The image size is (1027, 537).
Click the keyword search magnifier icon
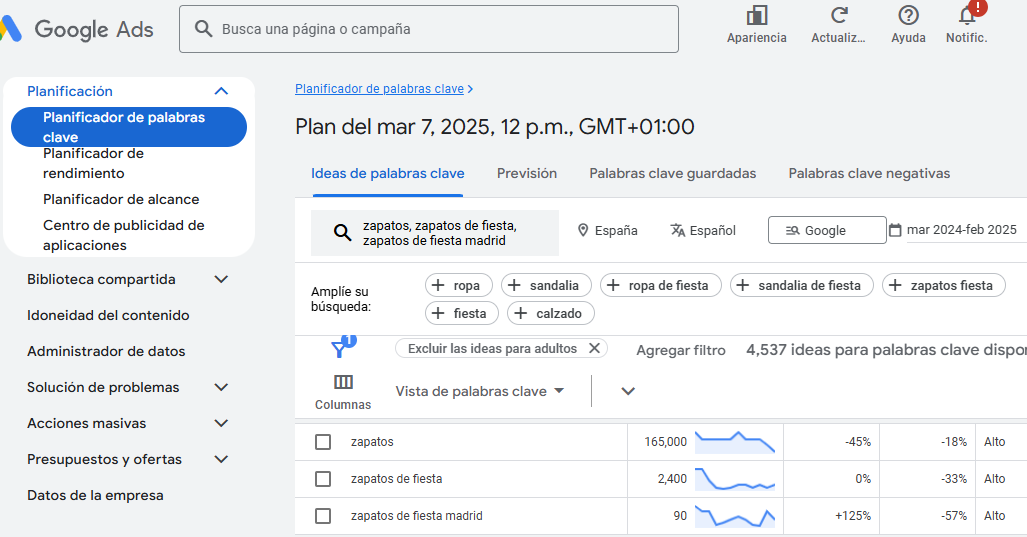[x=343, y=232]
